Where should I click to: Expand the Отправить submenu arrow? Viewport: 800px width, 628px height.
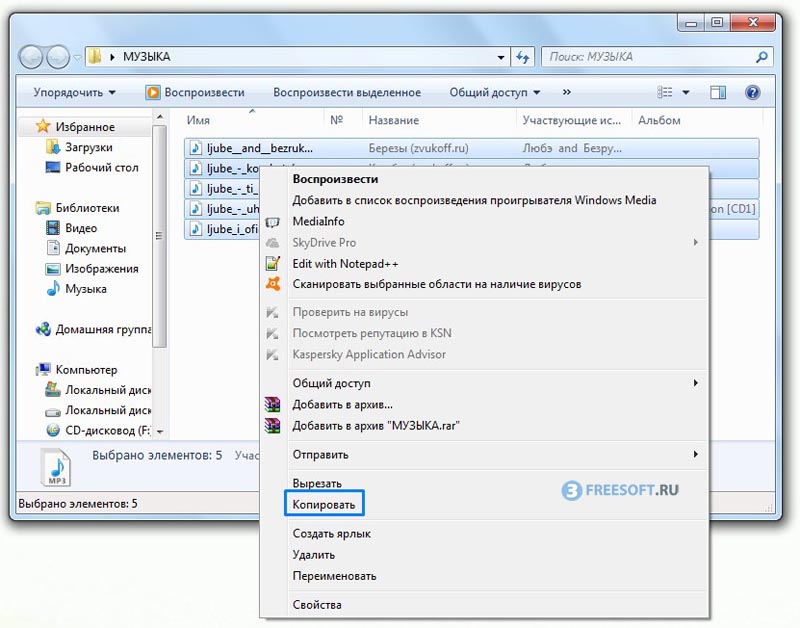695,454
